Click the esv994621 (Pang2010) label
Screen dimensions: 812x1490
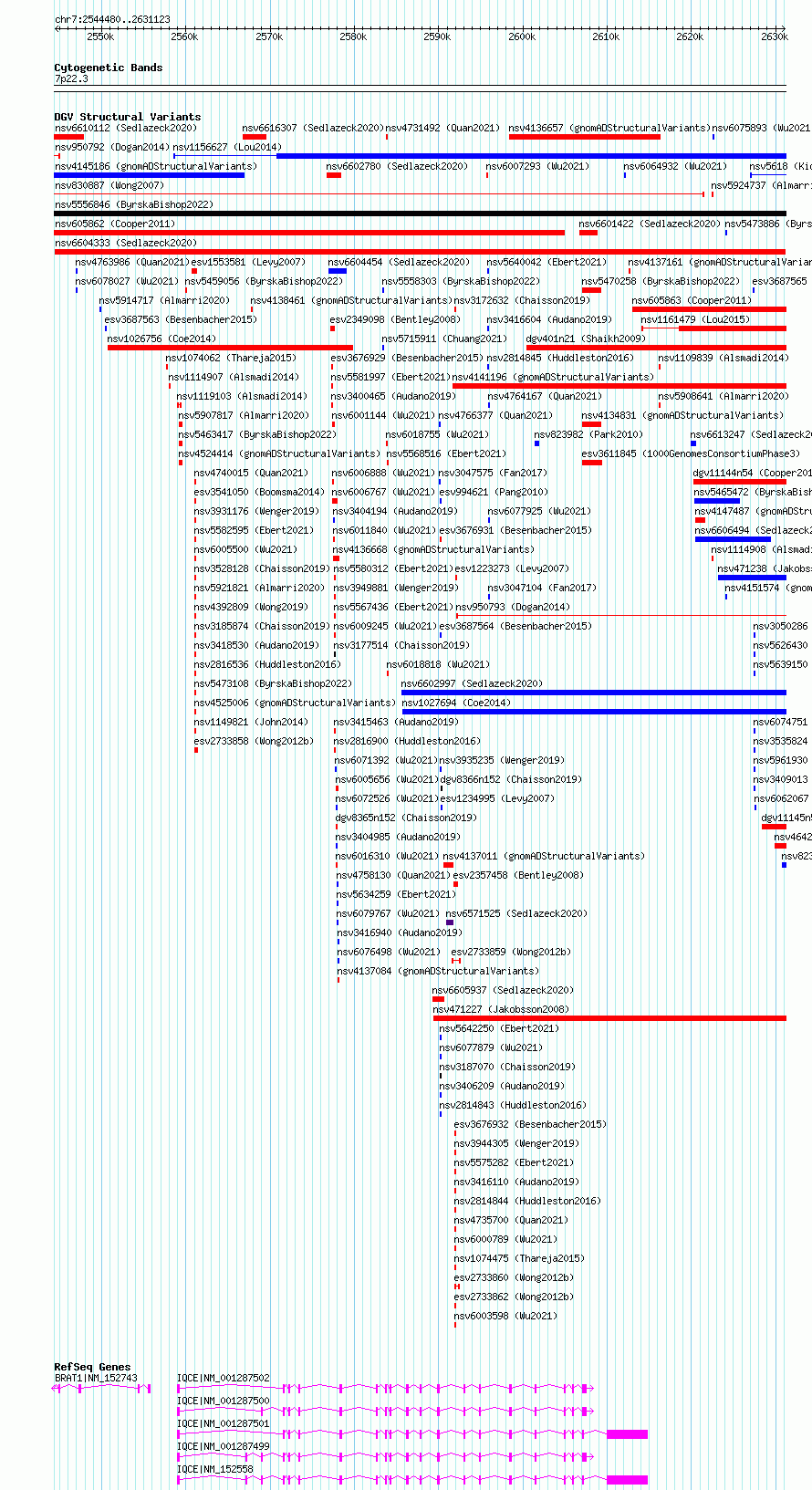[x=494, y=492]
